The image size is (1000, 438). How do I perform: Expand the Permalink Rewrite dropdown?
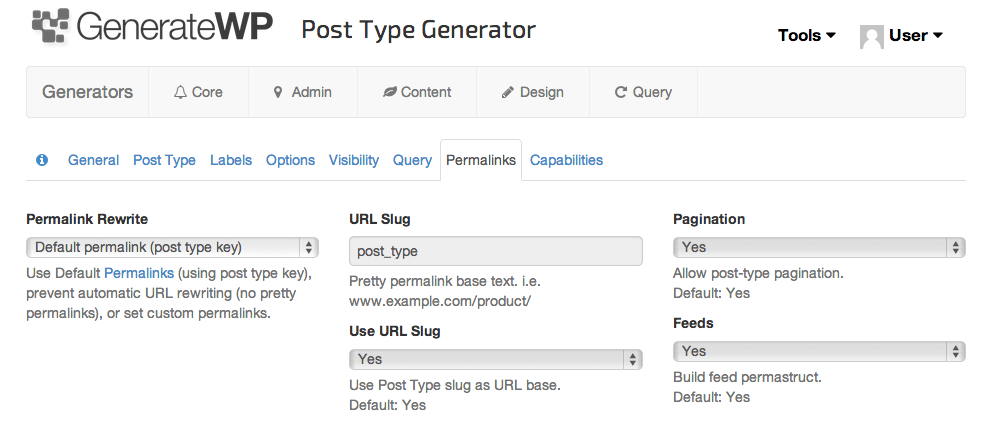(172, 247)
